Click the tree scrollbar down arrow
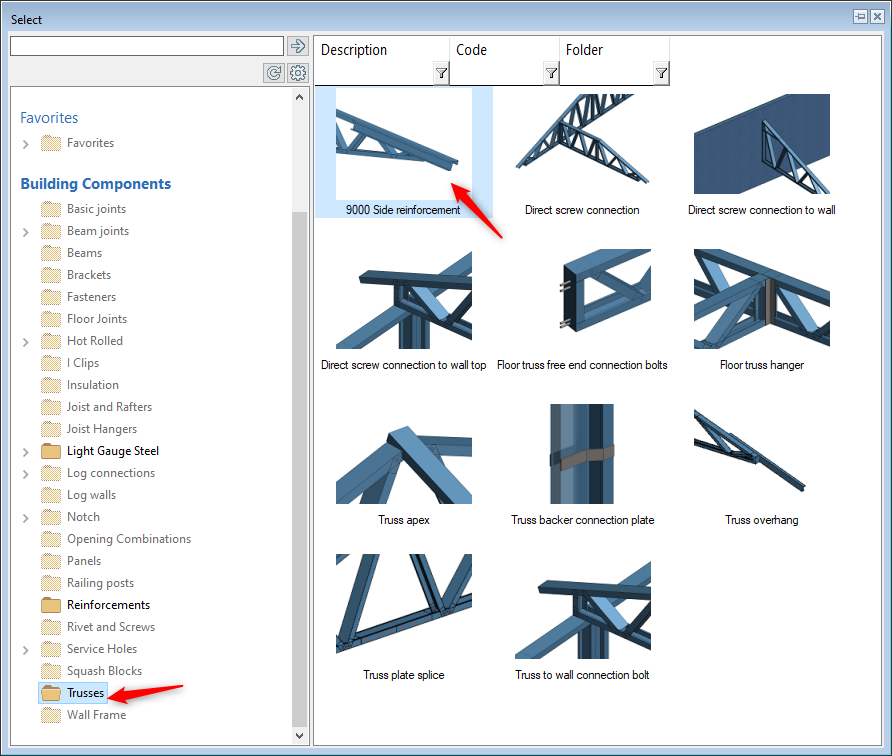This screenshot has height=756, width=892. [x=300, y=735]
